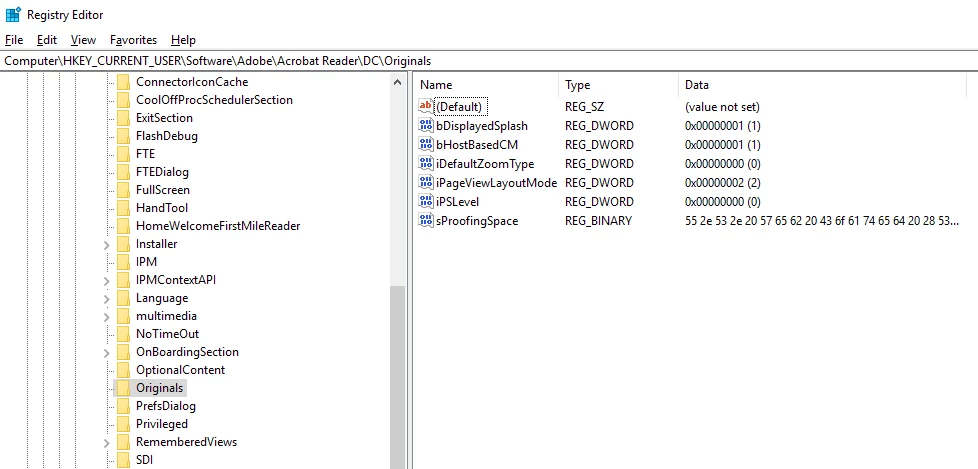Click the PrefsDialog folder icon

click(123, 406)
